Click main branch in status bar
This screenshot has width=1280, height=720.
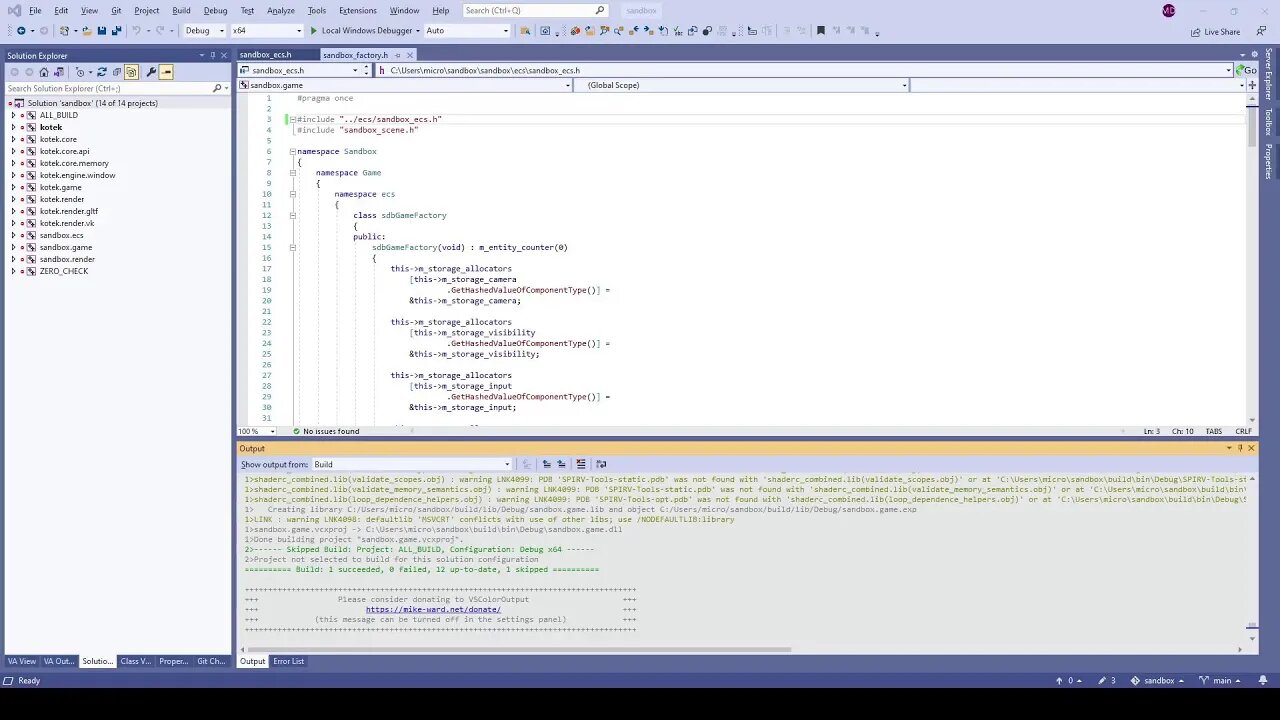tap(1223, 680)
